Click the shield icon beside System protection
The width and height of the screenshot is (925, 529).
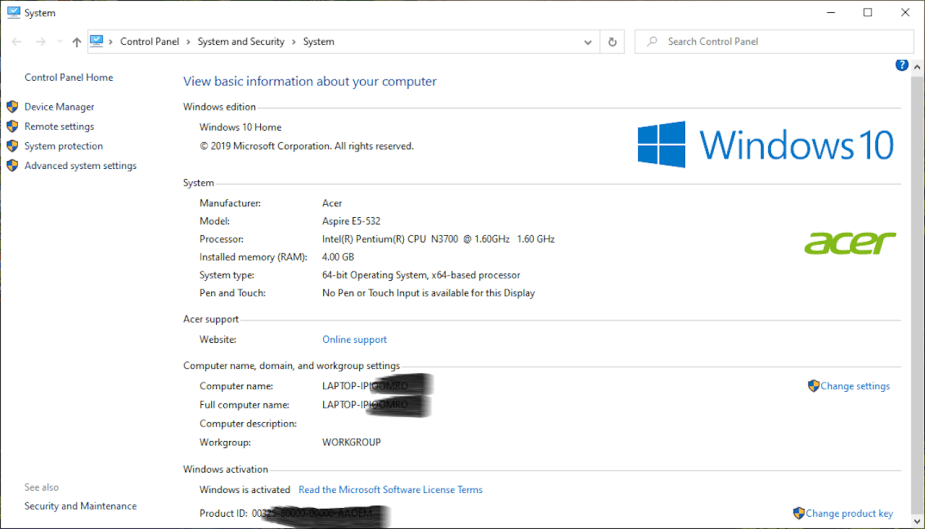(13, 146)
